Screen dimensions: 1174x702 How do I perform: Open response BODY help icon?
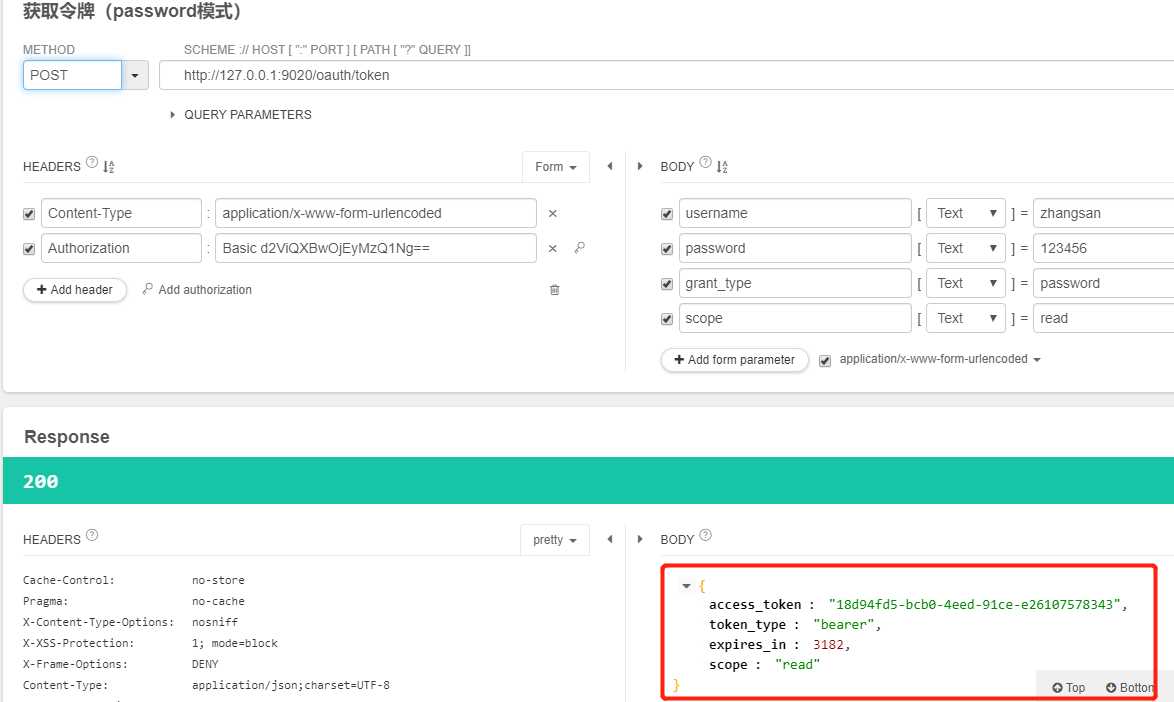[x=705, y=534]
